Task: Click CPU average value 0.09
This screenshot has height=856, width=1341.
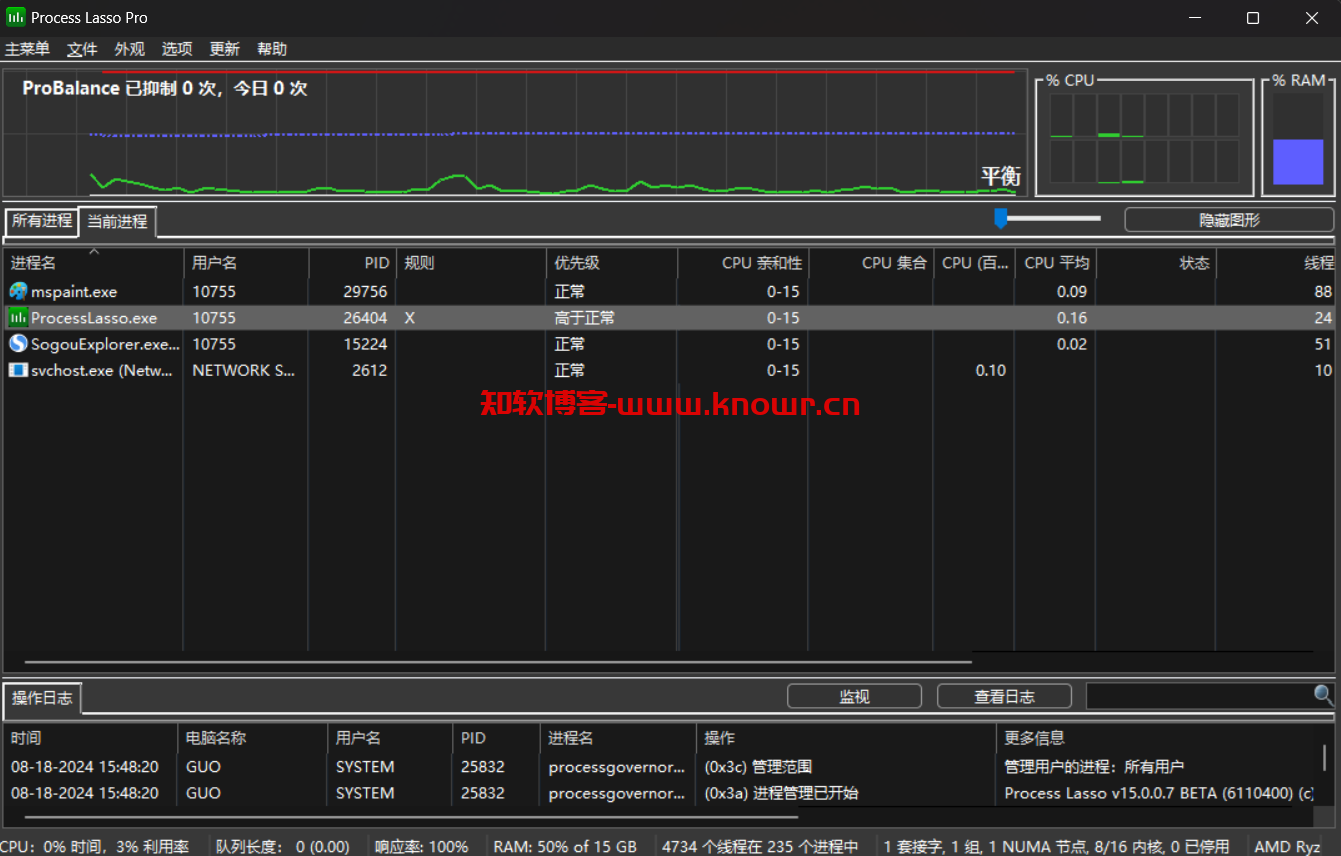Action: click(1072, 291)
